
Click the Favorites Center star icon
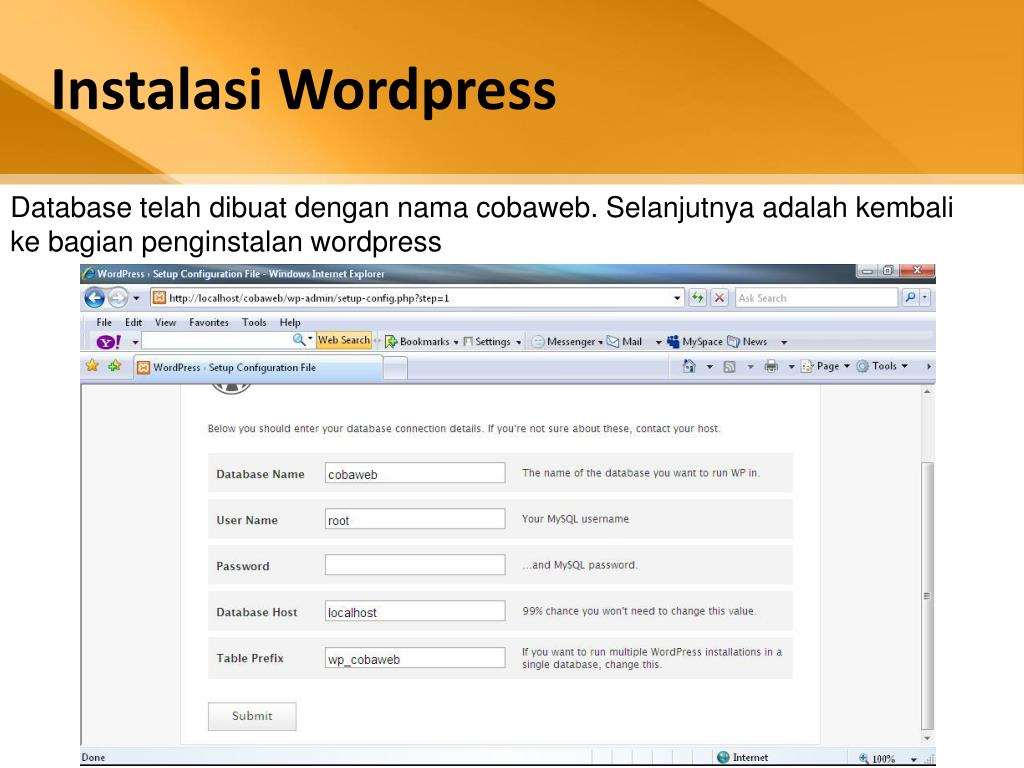coord(92,366)
